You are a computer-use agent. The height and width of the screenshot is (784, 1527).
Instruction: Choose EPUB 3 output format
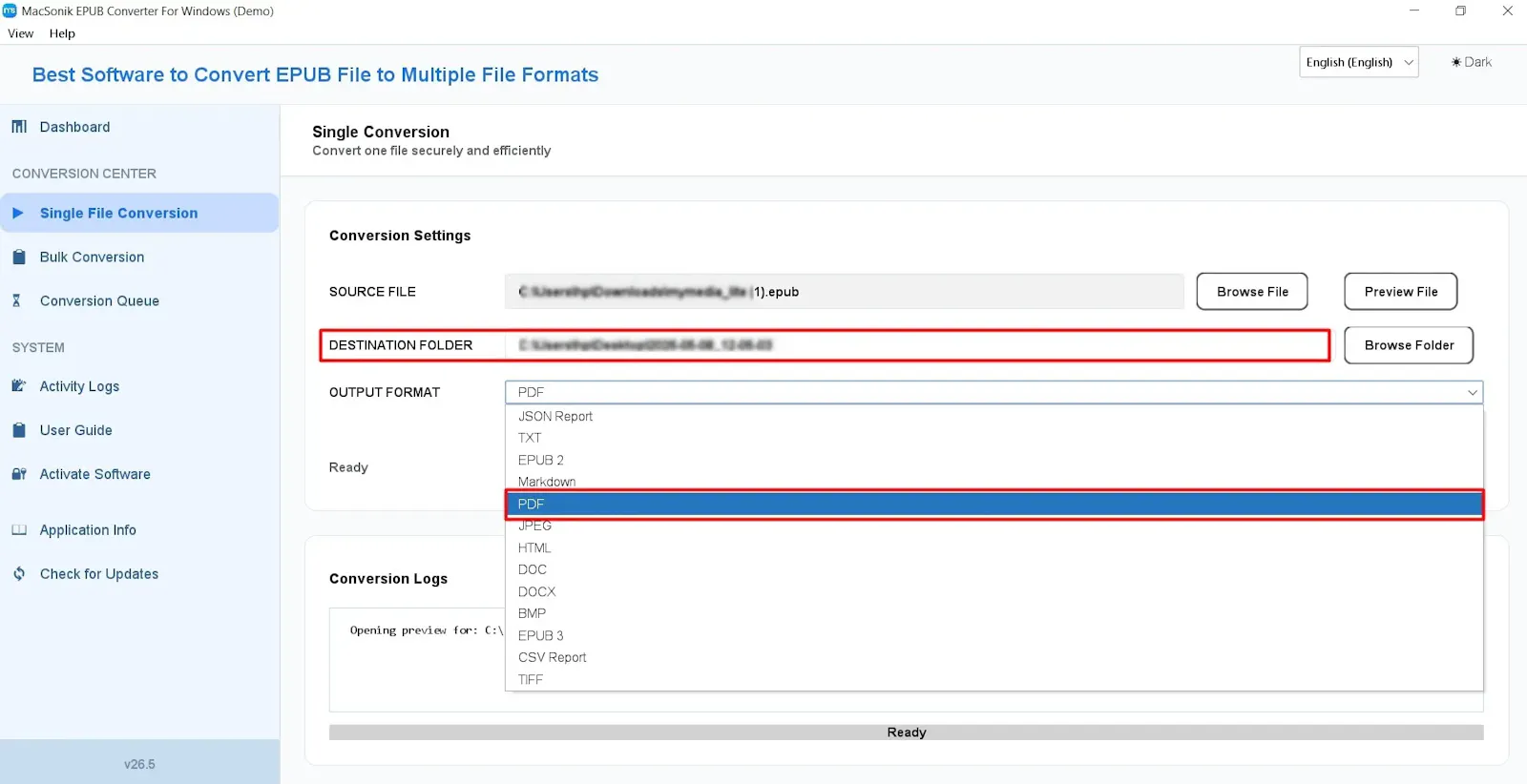994,635
